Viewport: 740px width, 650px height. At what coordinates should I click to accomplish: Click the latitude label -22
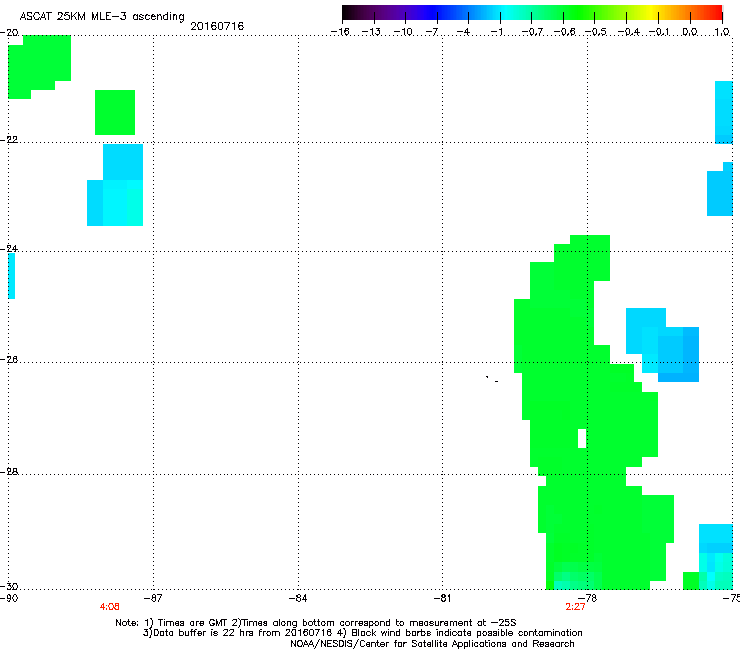tap(9, 140)
